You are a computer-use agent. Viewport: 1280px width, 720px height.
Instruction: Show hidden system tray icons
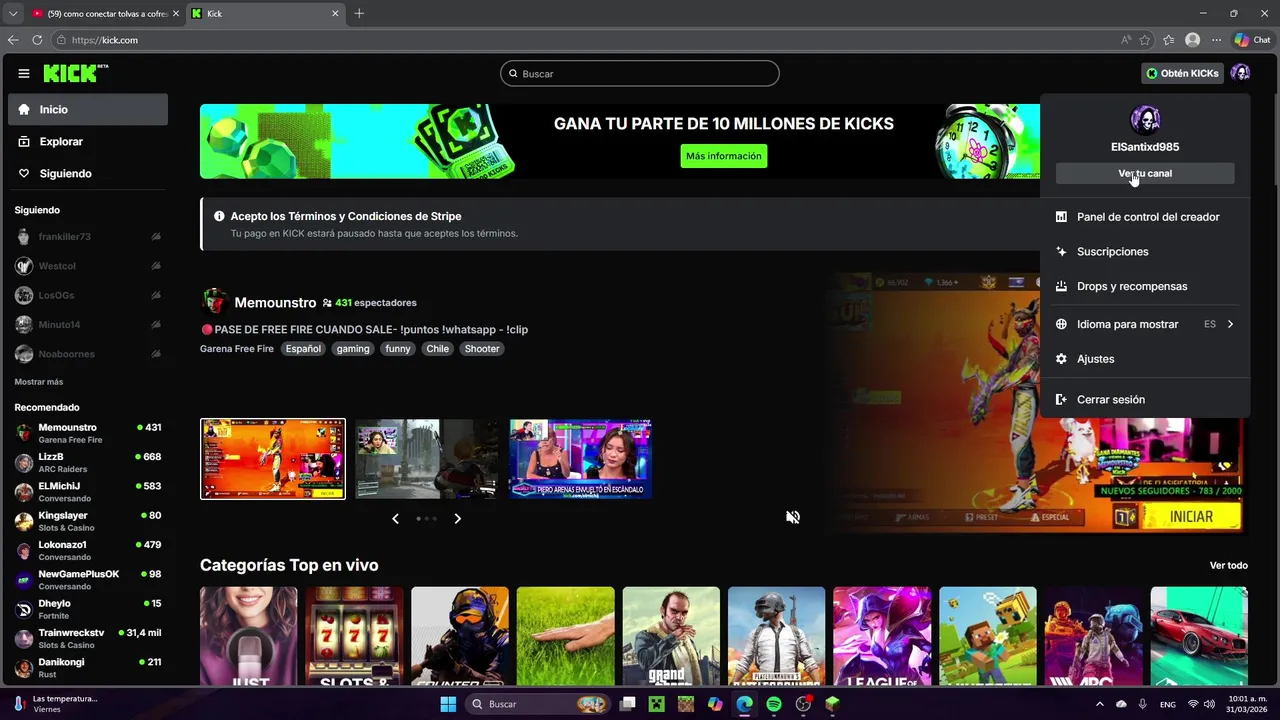(x=1100, y=704)
